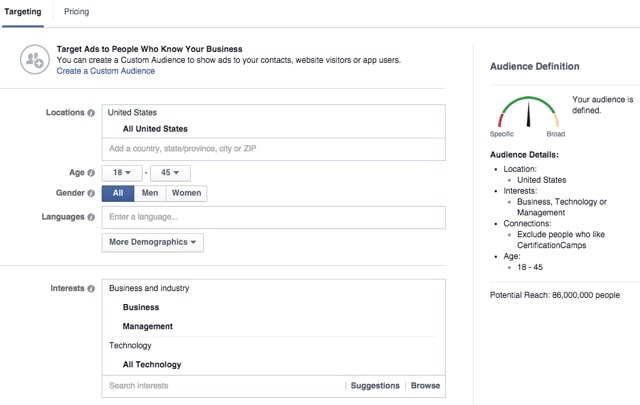Click the add country or city field
The width and height of the screenshot is (640, 405).
tap(273, 148)
